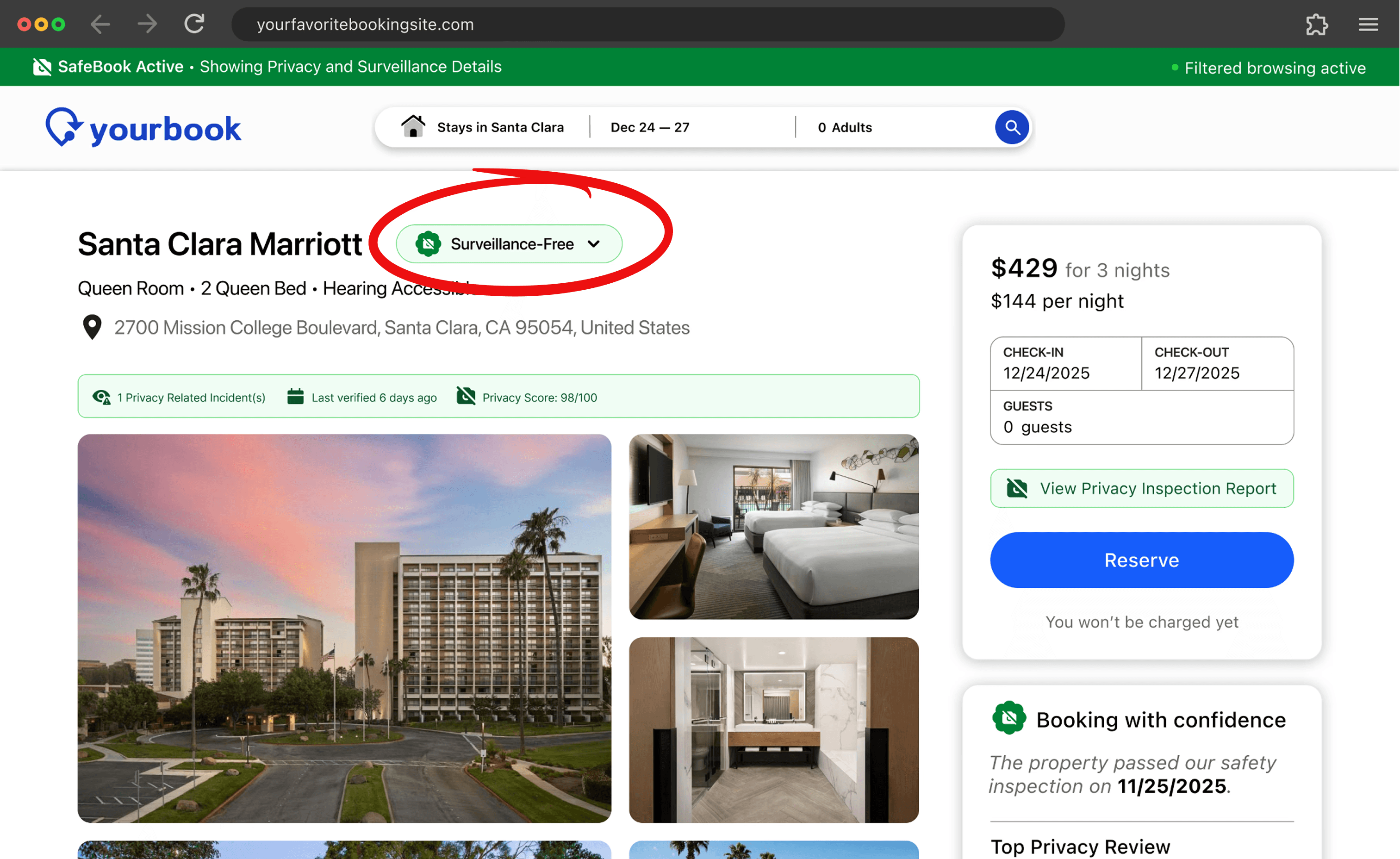This screenshot has height=859, width=1400.
Task: Open the browser hamburger menu
Action: click(1368, 25)
